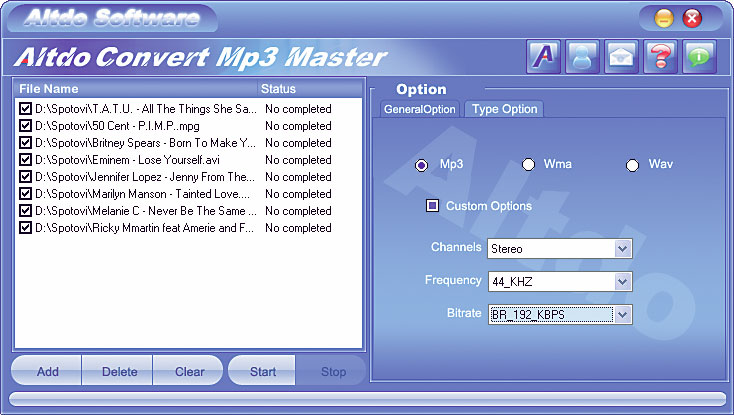This screenshot has width=734, height=415.
Task: Open the Bitrate dropdown arrow
Action: (x=622, y=314)
